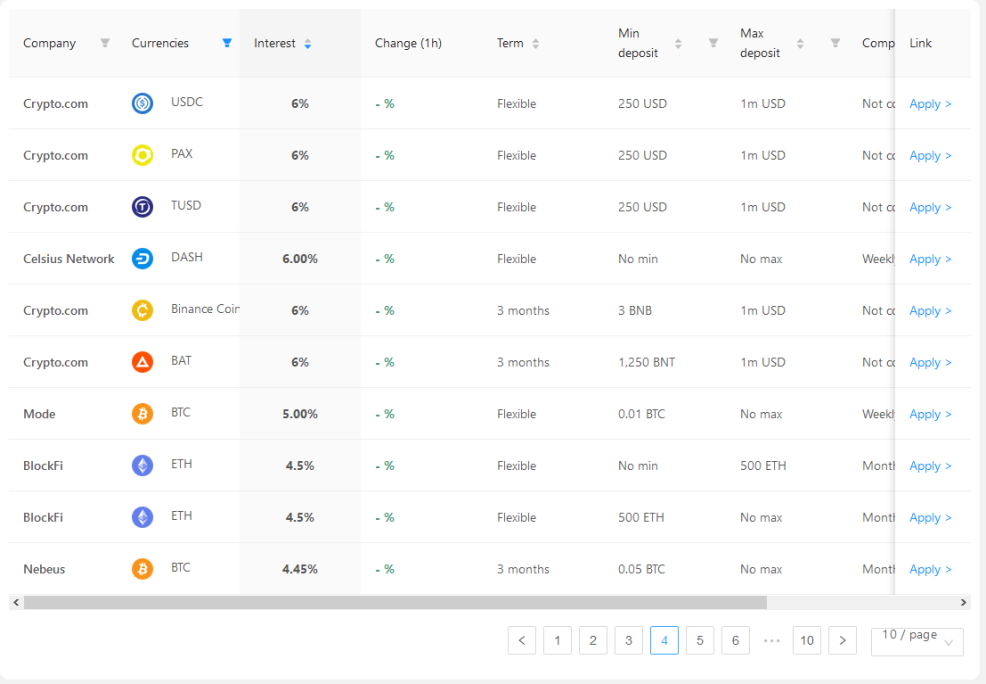Click the horizontal scrollbar right arrow
986x684 pixels.
click(x=963, y=602)
